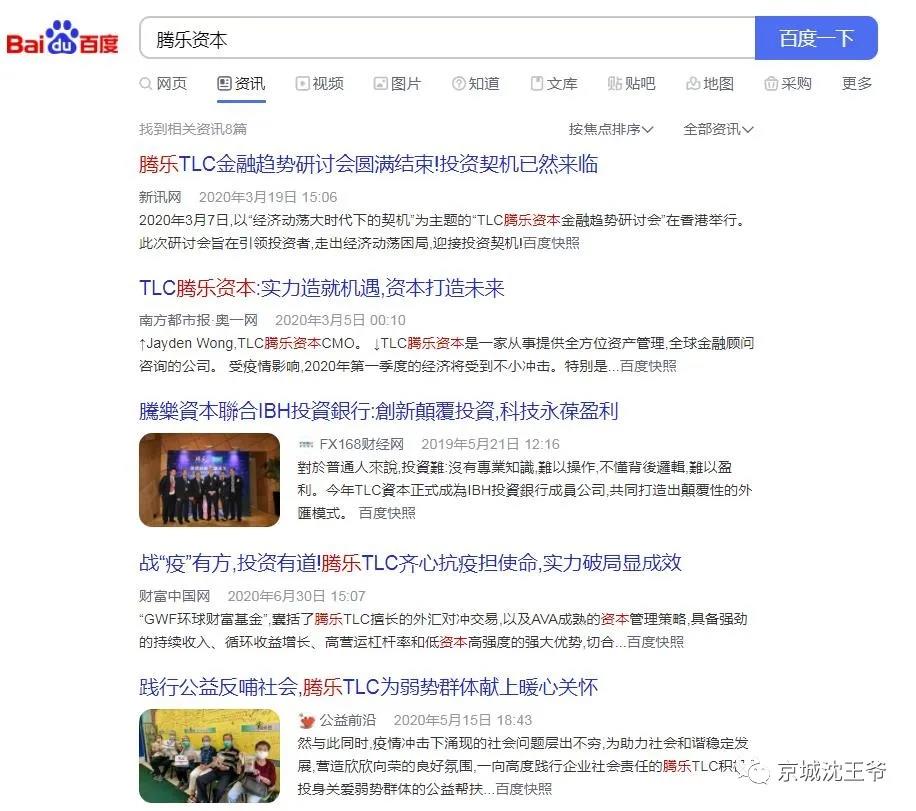Click the 百度一下 search button
The height and width of the screenshot is (811, 916).
pos(816,39)
